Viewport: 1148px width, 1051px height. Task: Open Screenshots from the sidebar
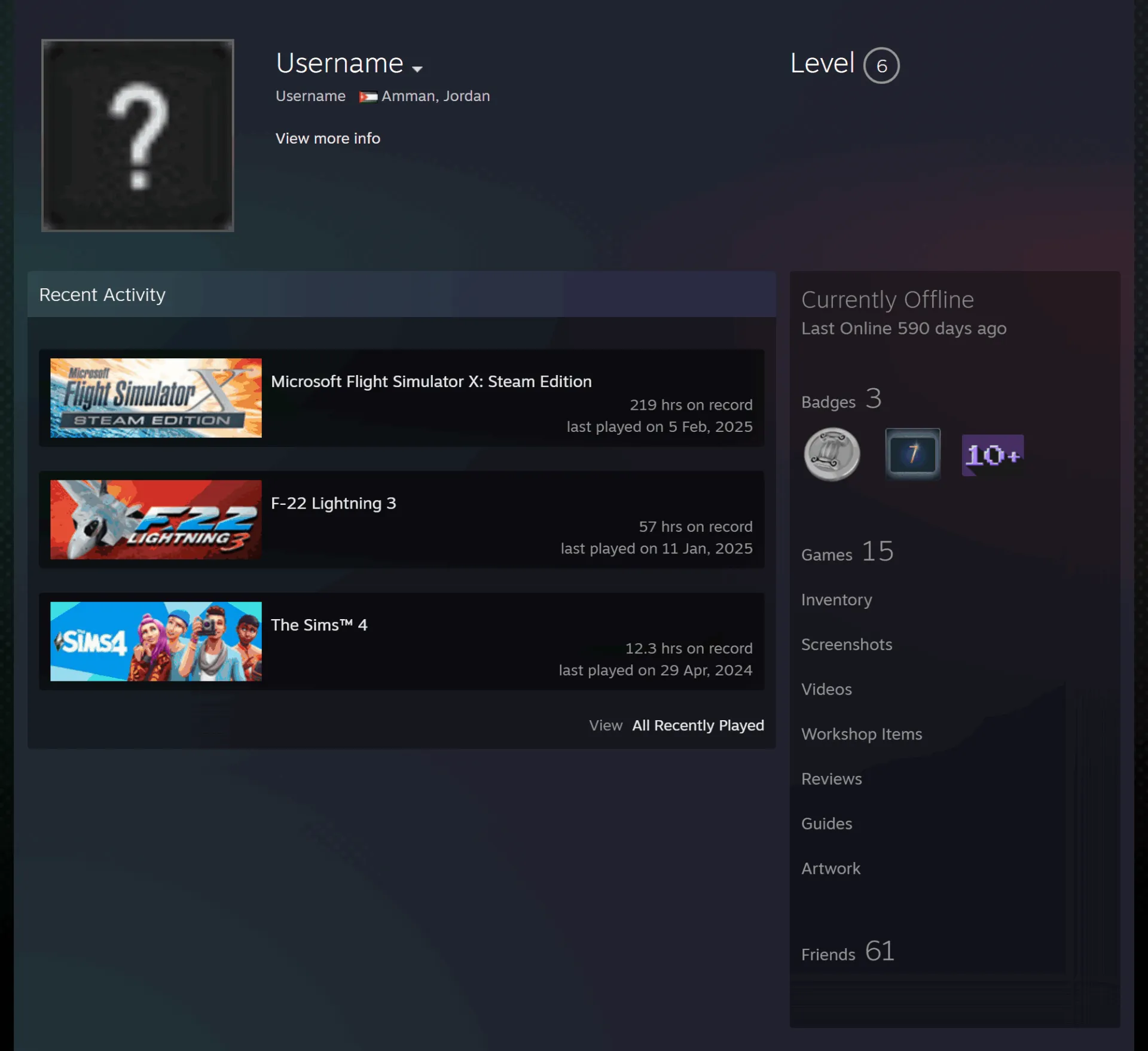(847, 644)
